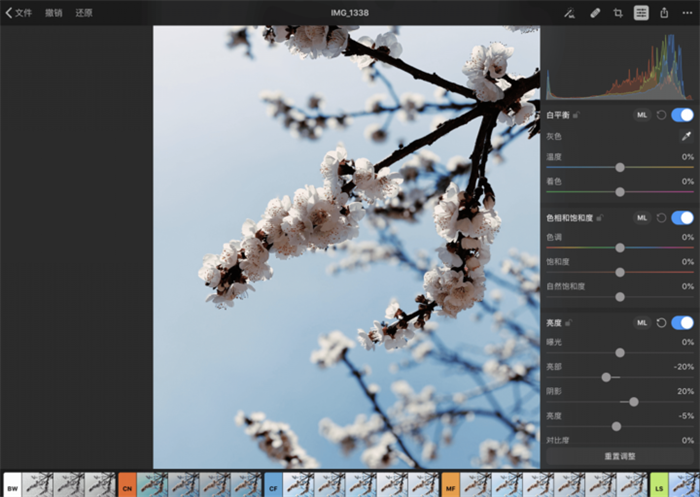Reset the 亮度 section with circular arrow
The width and height of the screenshot is (700, 497).
pyautogui.click(x=662, y=323)
